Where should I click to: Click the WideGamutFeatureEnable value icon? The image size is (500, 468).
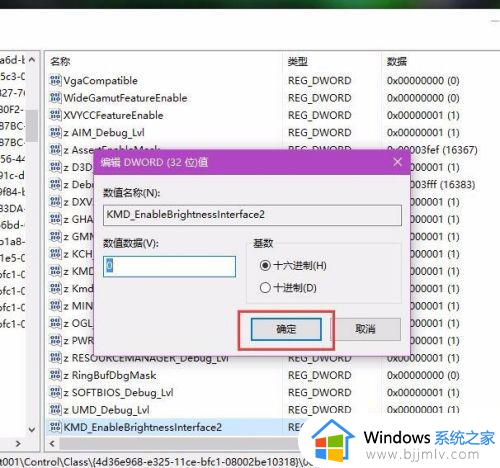tap(55, 98)
